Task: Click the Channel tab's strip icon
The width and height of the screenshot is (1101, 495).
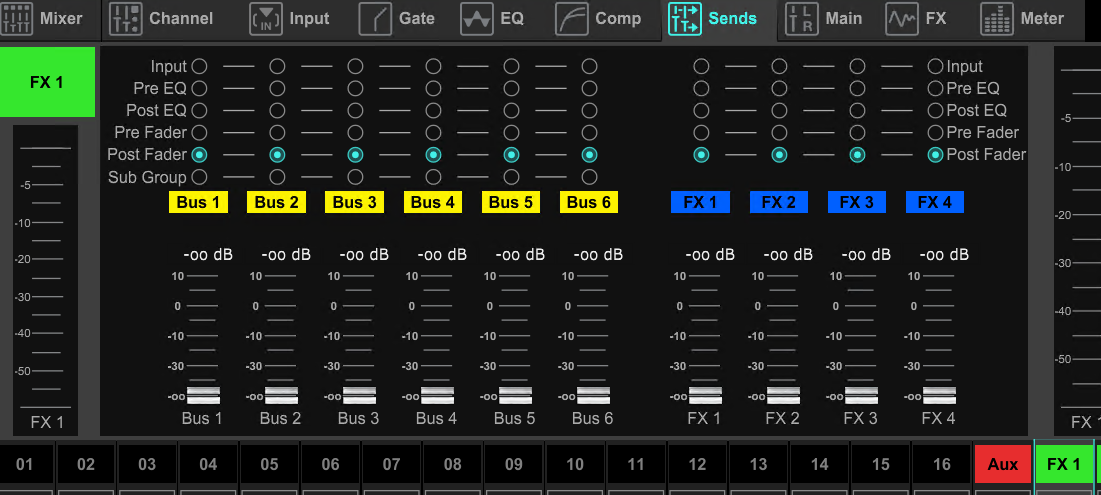Action: click(126, 19)
